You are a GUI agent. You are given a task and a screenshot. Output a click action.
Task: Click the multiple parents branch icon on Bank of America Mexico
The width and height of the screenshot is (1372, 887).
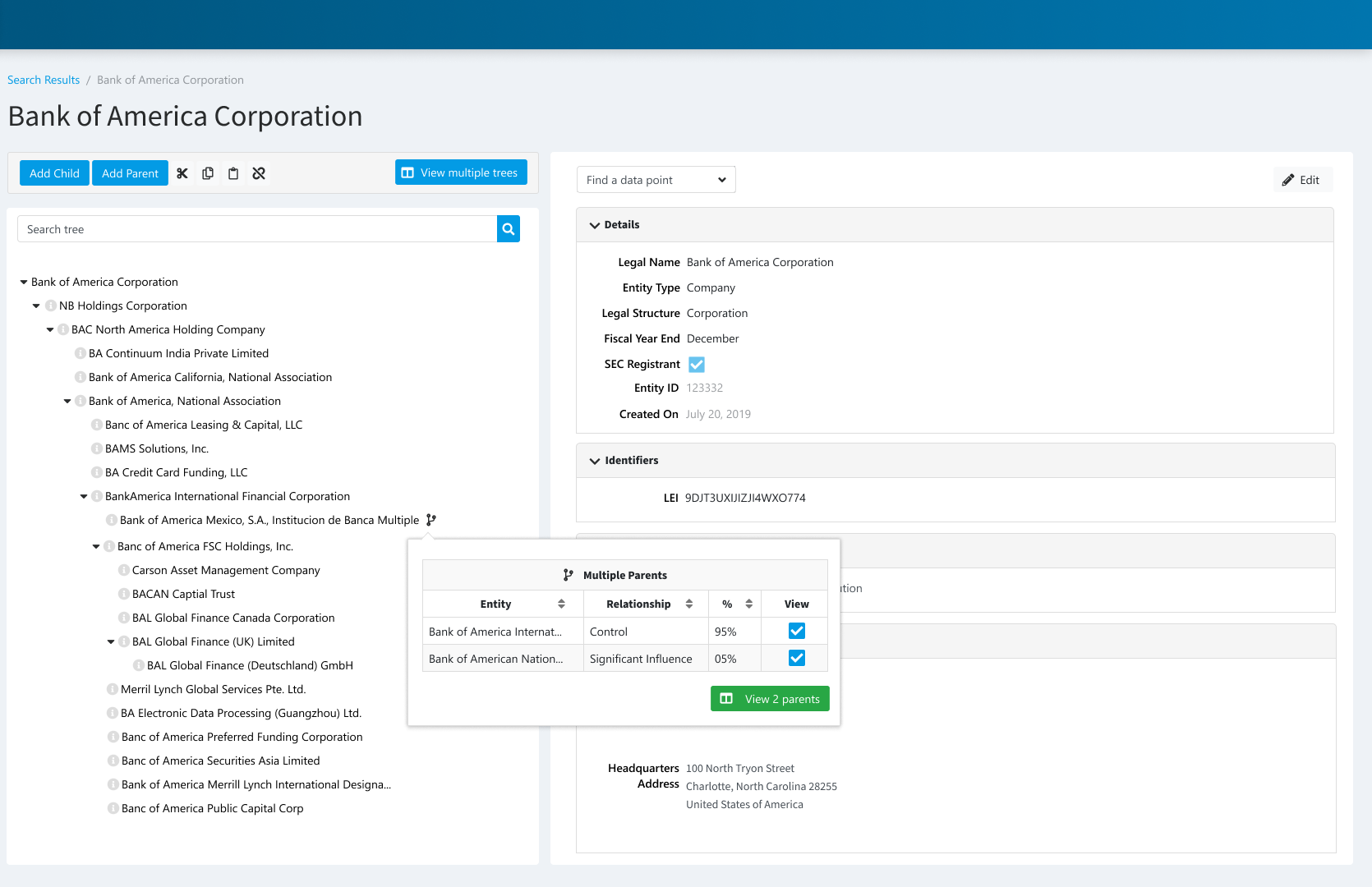[x=431, y=519]
